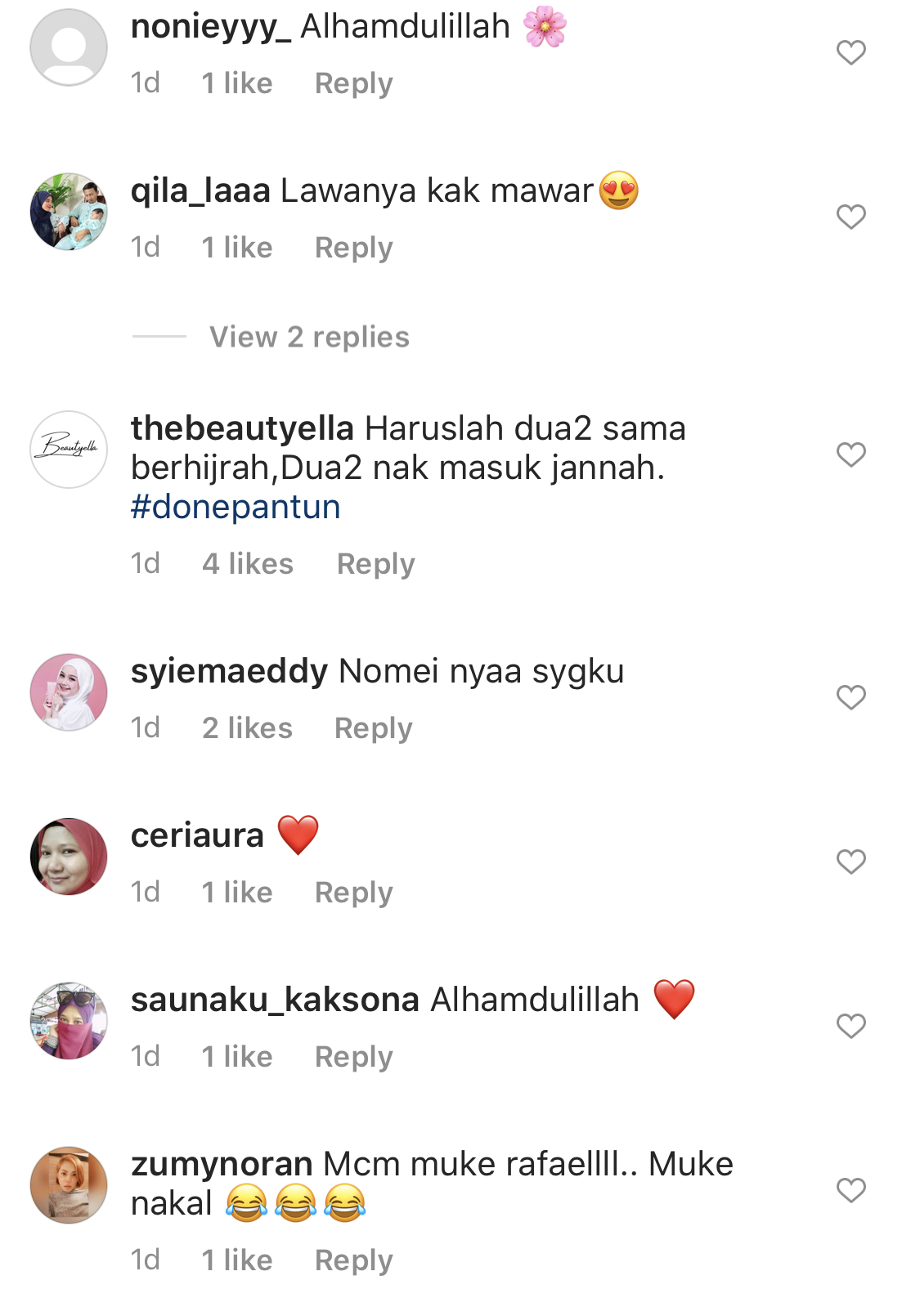This screenshot has width=920, height=1316.
Task: Open ceriaura's profile avatar
Action: point(69,857)
